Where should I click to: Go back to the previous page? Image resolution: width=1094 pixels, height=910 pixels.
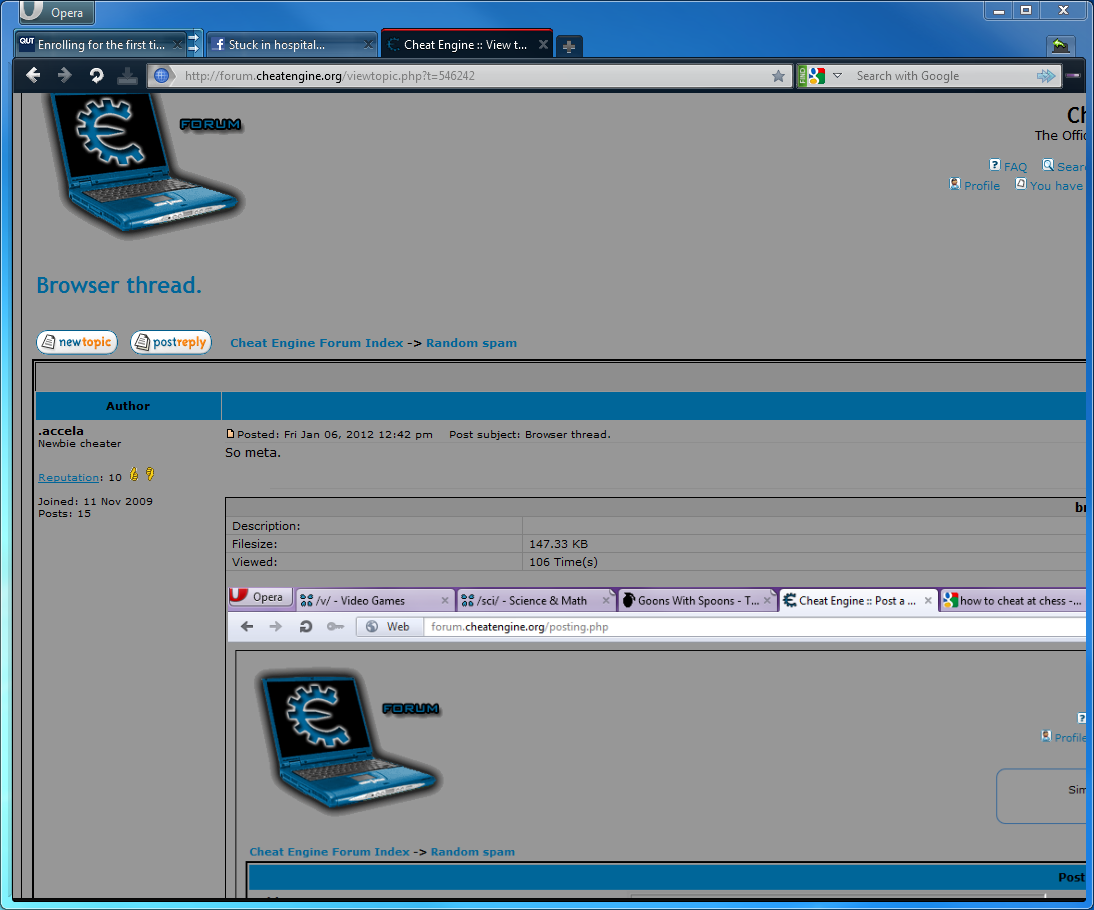pyautogui.click(x=33, y=75)
